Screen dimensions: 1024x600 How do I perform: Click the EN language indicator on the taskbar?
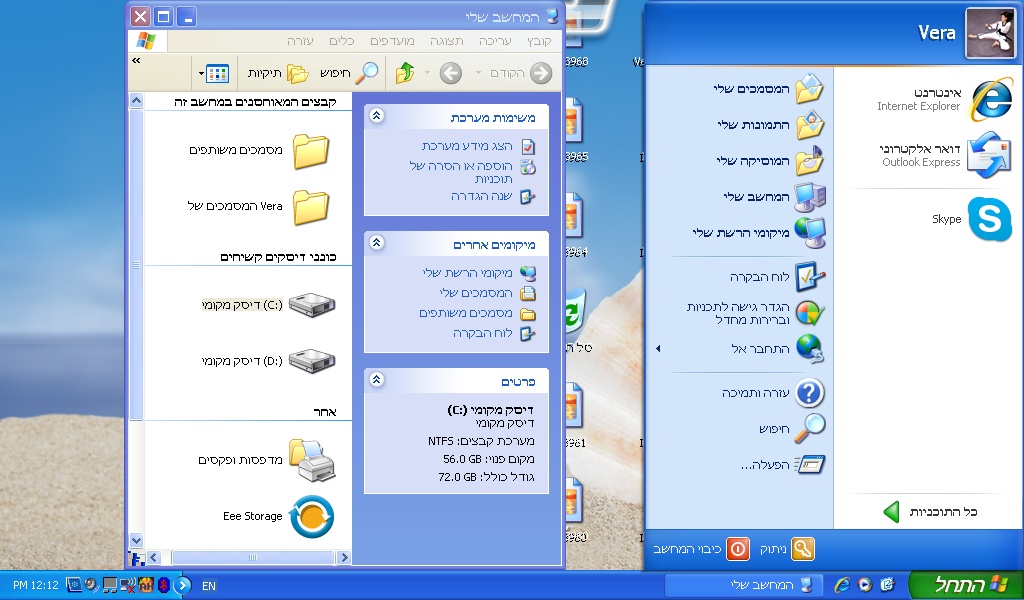(x=209, y=585)
